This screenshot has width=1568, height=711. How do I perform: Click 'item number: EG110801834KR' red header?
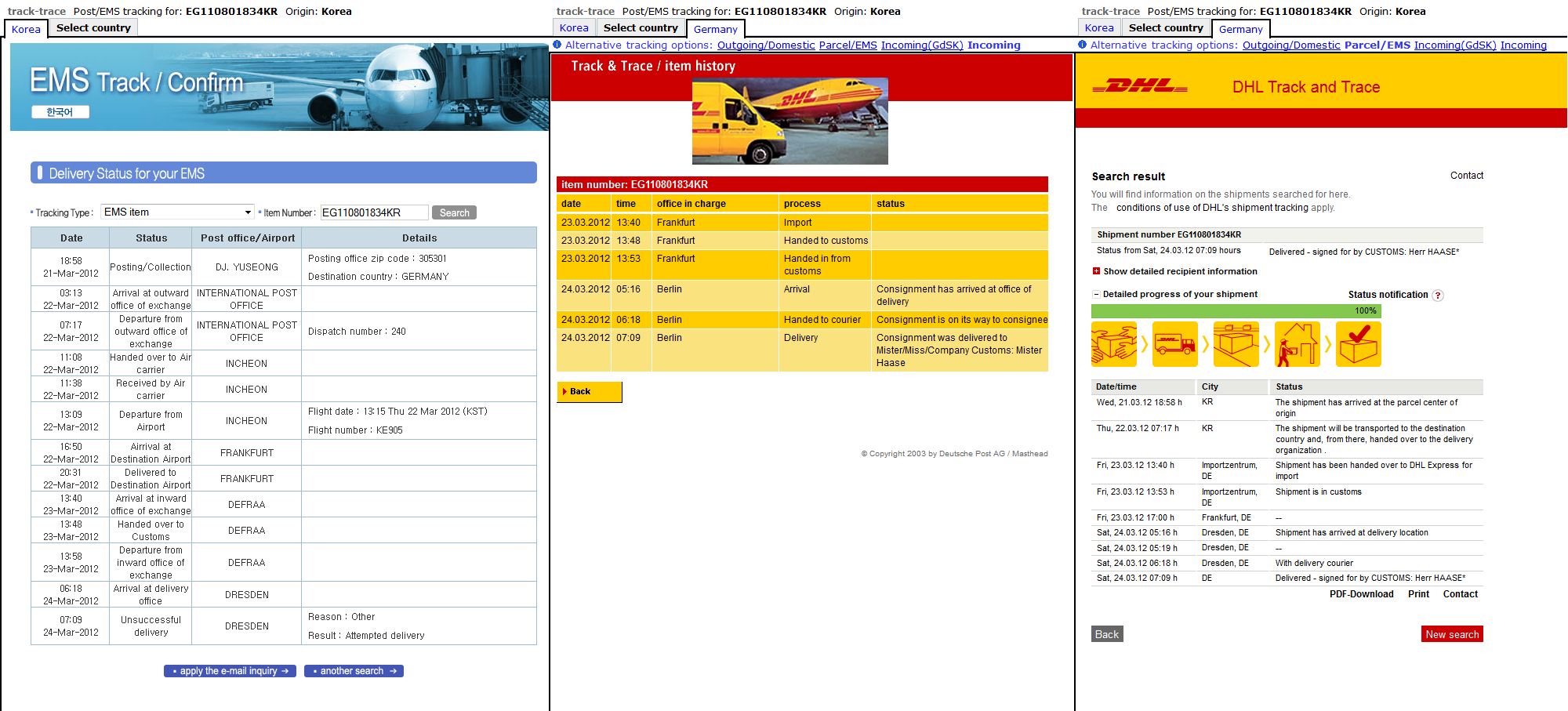pos(802,185)
